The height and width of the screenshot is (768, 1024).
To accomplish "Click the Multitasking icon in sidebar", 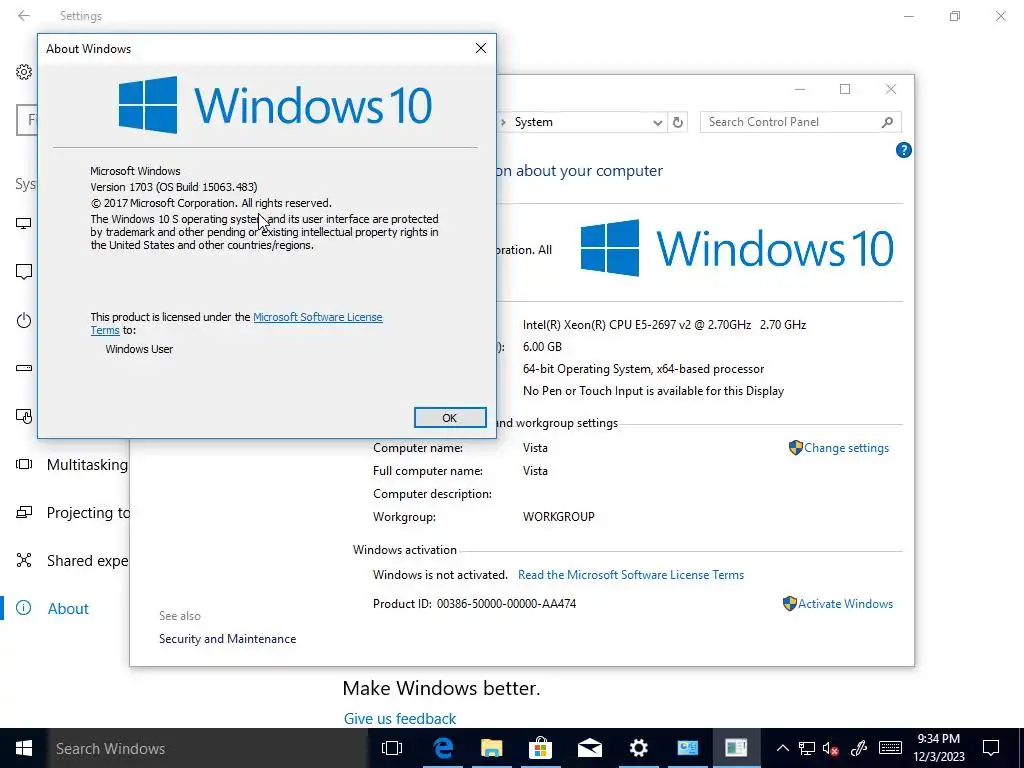I will (x=24, y=464).
